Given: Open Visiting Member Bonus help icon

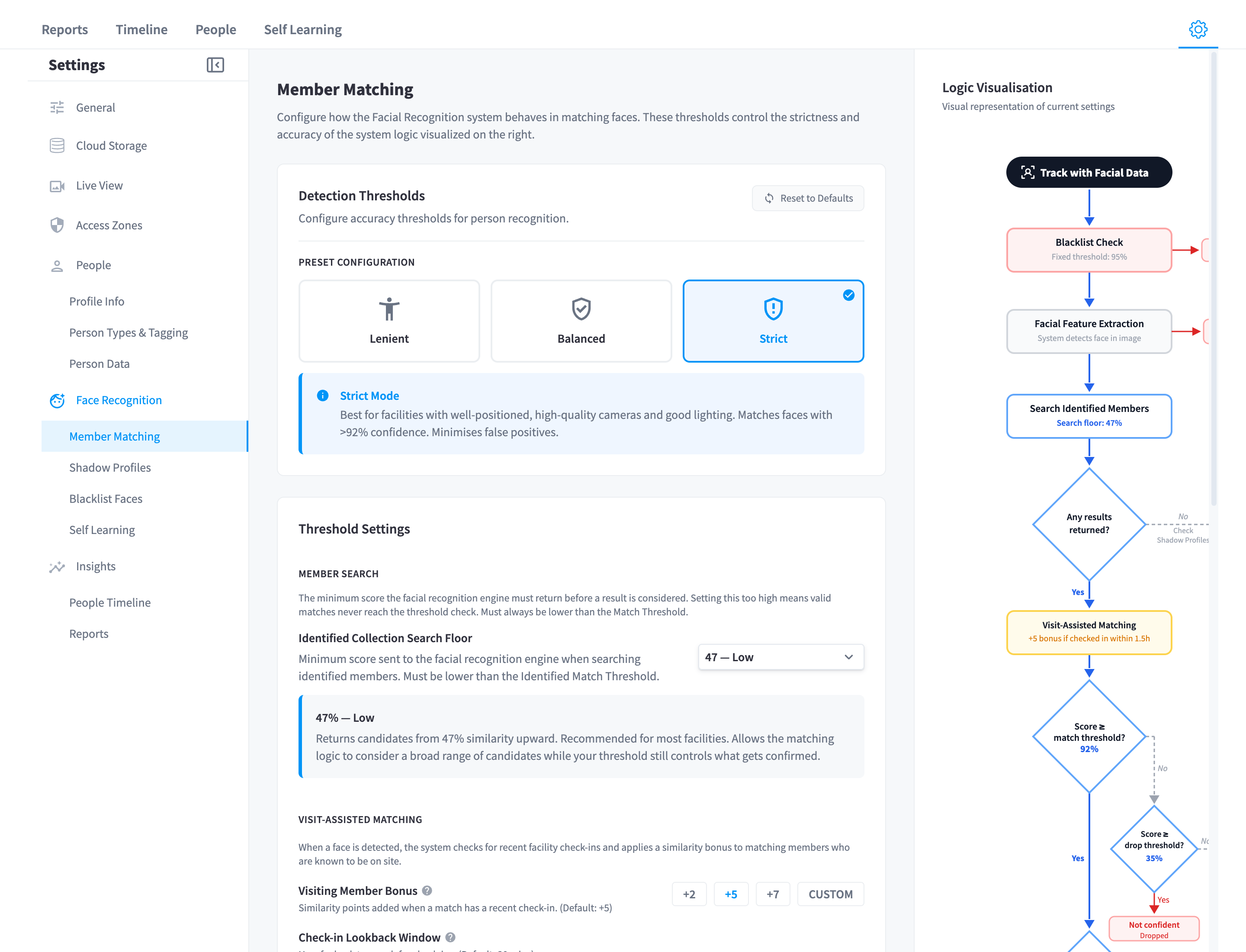Looking at the screenshot, I should 427,891.
